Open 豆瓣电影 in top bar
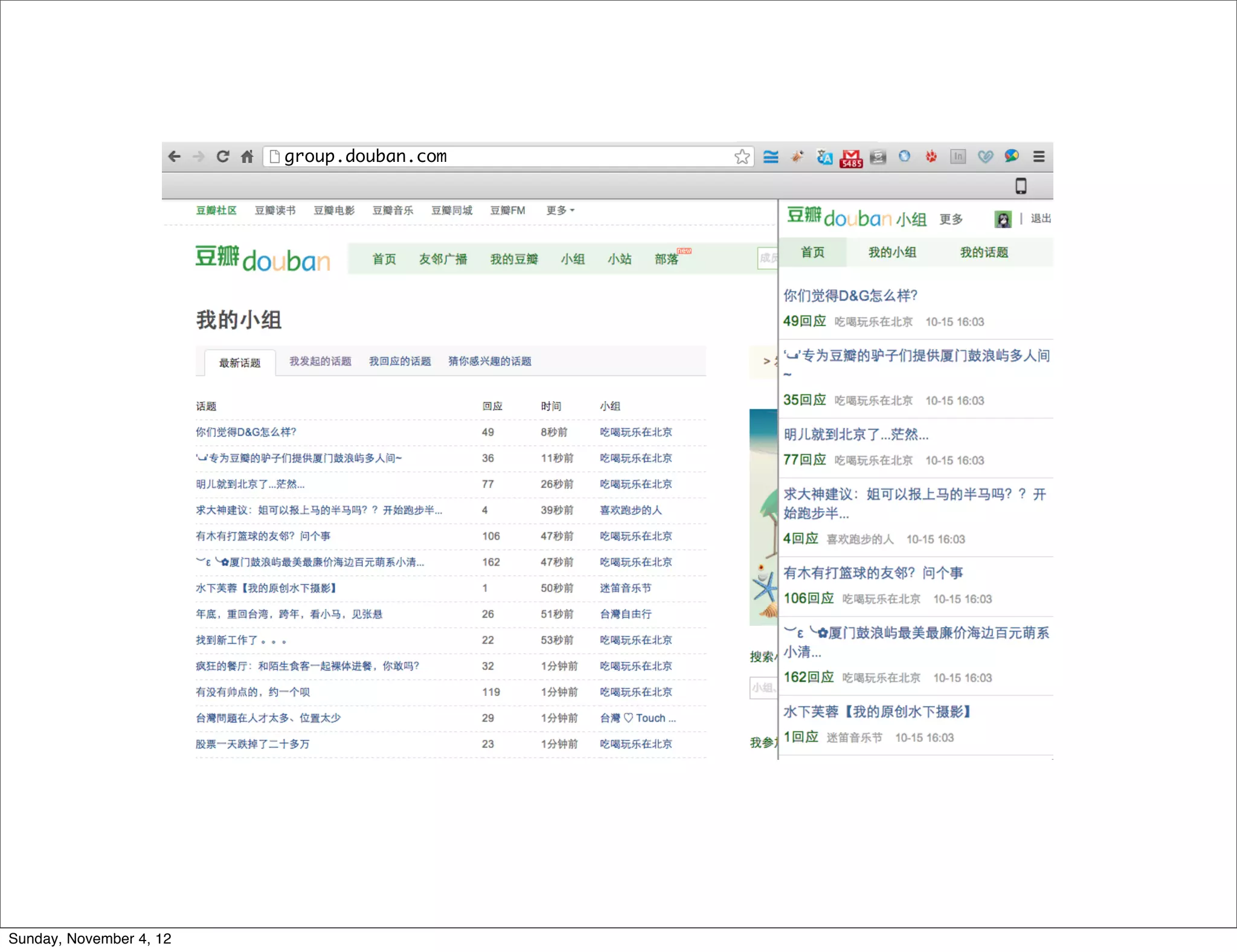Image resolution: width=1237 pixels, height=952 pixels. 334,210
